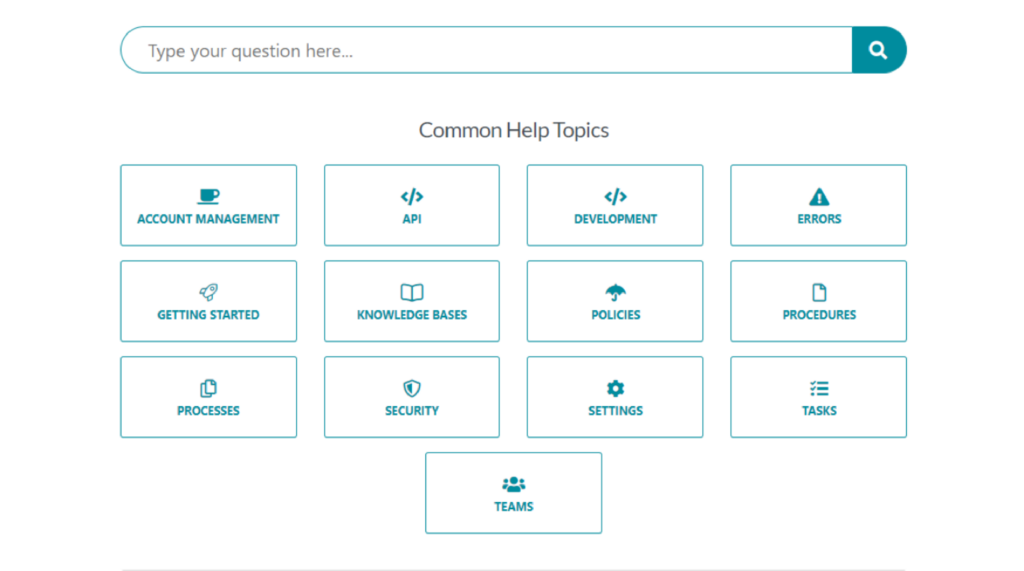Screen dimensions: 1024x571
Task: Select the PROCEDURES topic text link
Action: (x=819, y=315)
